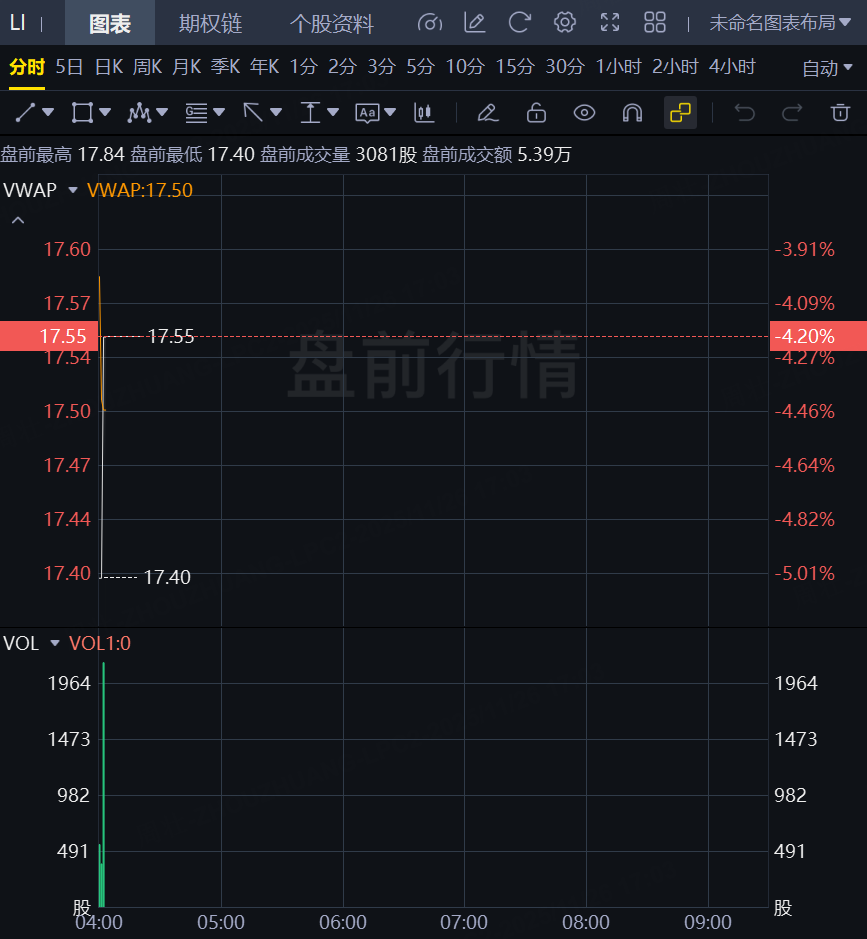The height and width of the screenshot is (939, 867).
Task: Select the arrow annotation tool
Action: click(x=253, y=112)
